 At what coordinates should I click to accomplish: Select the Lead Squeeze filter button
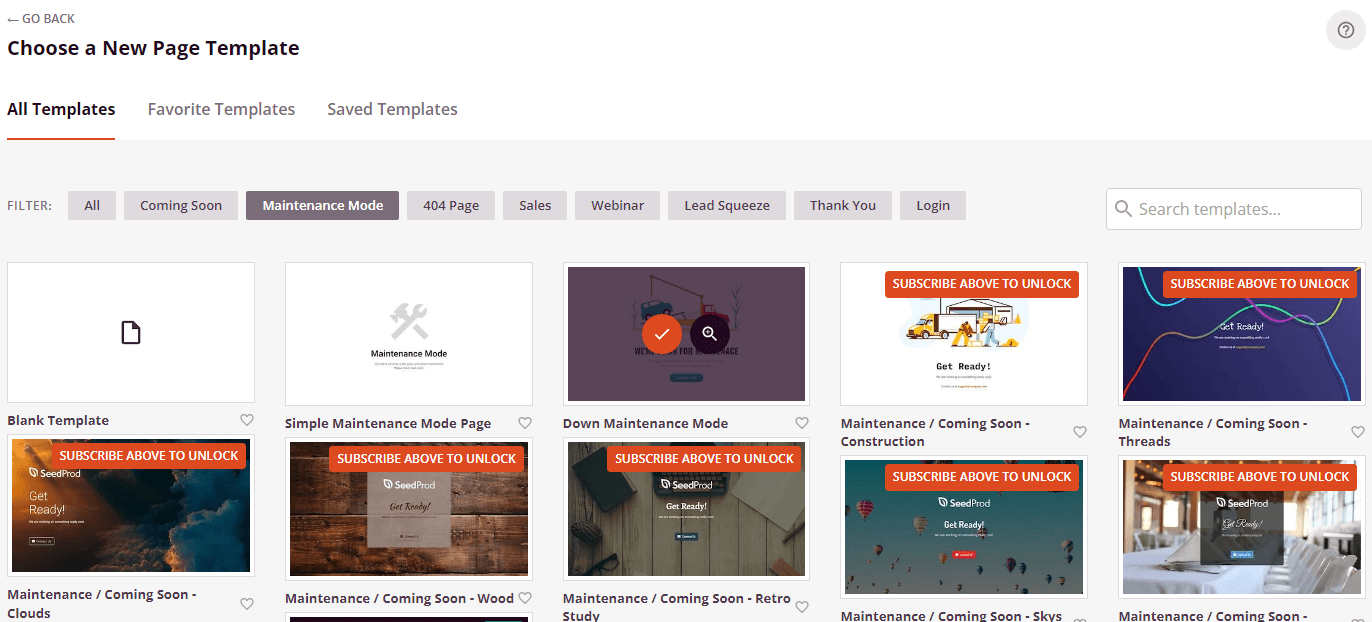click(726, 205)
